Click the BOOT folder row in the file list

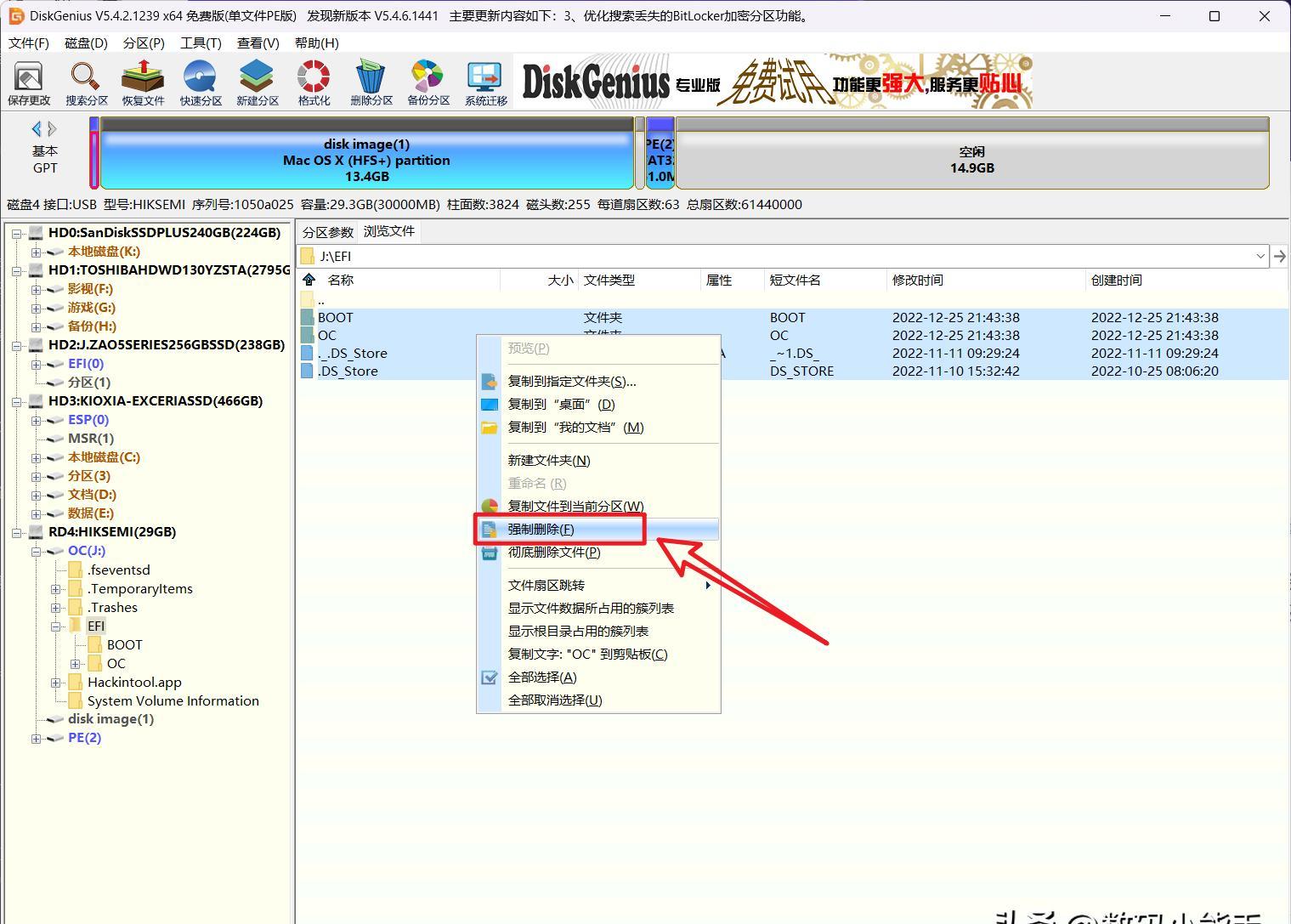[x=792, y=317]
